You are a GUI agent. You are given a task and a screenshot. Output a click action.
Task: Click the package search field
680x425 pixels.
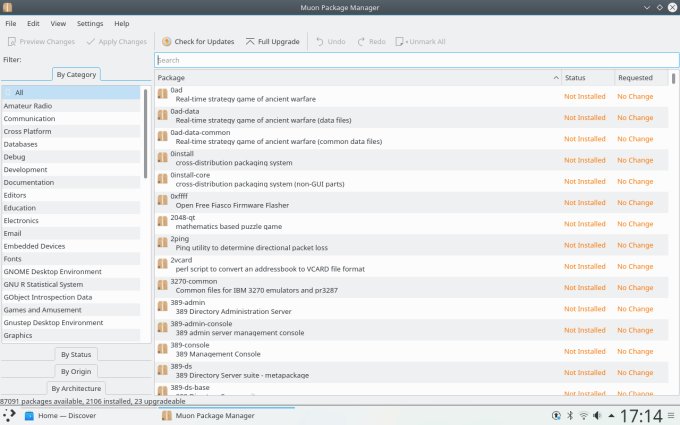pyautogui.click(x=417, y=60)
